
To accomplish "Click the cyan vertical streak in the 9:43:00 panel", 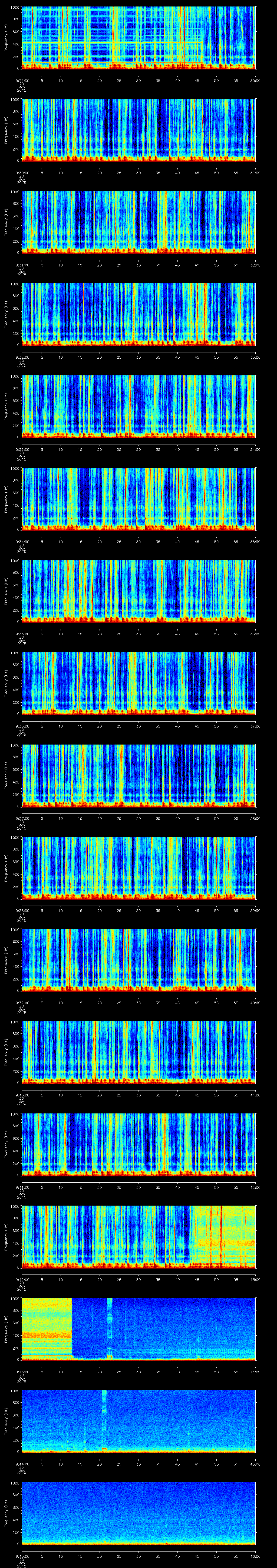I will pos(110,1329).
